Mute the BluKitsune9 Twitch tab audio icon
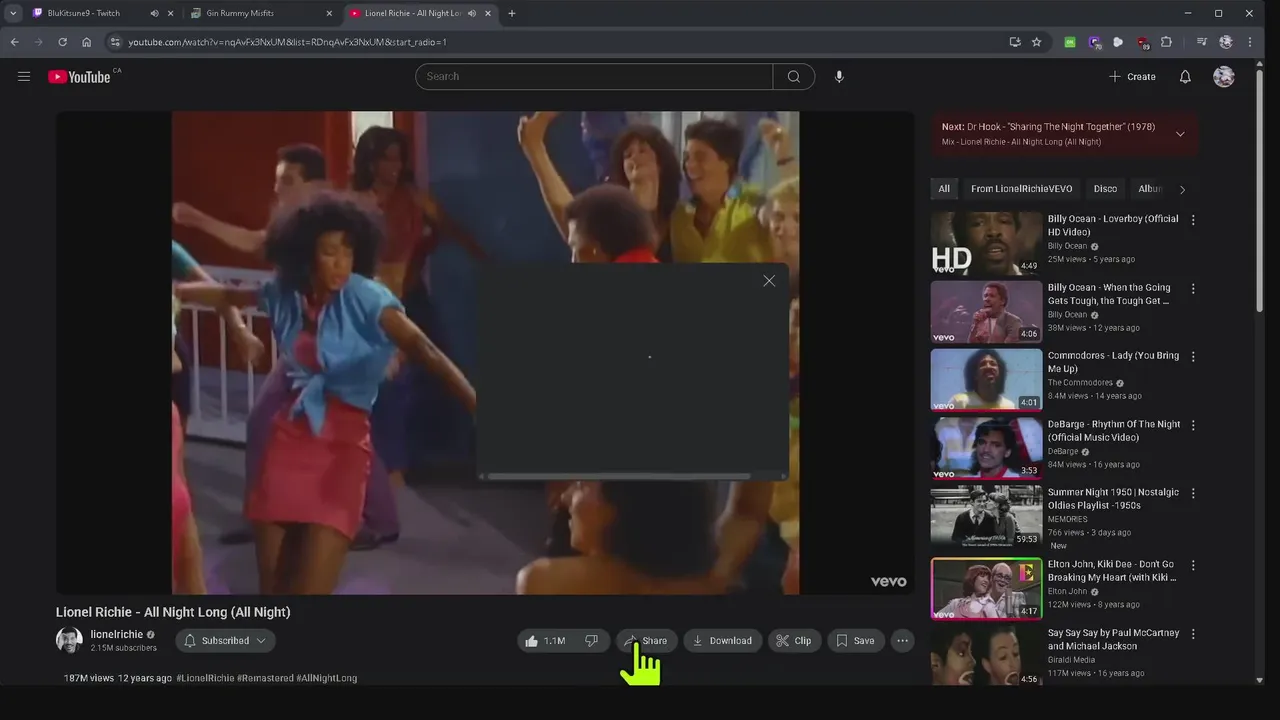1280x720 pixels. [x=154, y=13]
